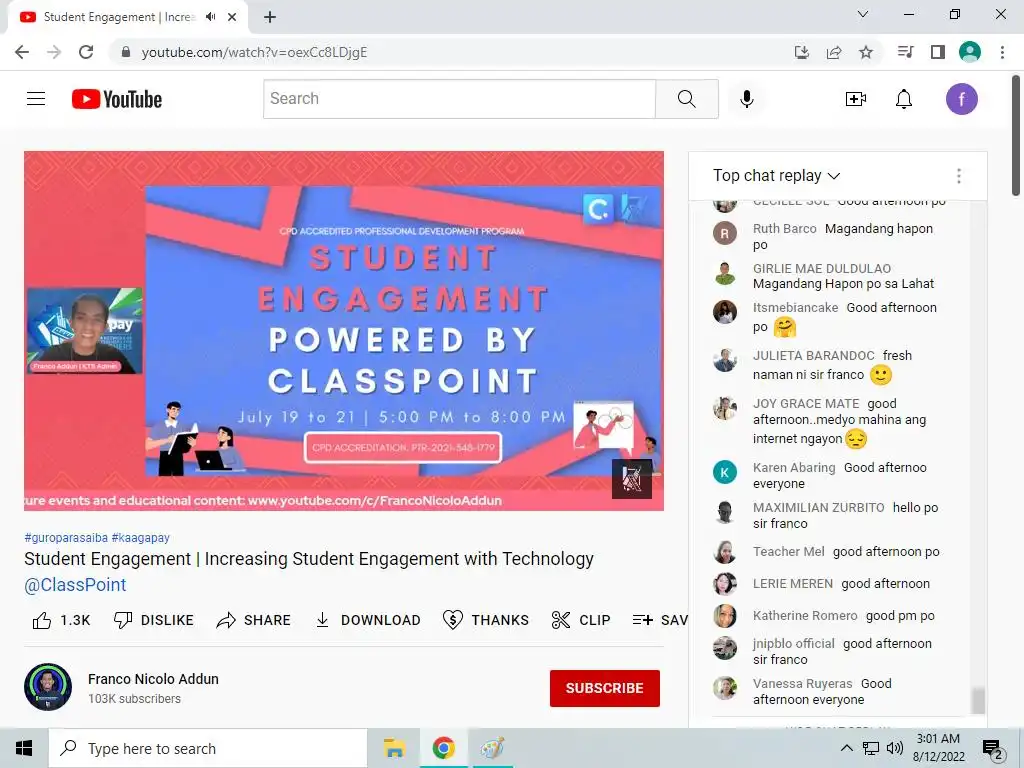The image size is (1024, 768).
Task: Click the install app icon in address bar
Action: [x=802, y=52]
